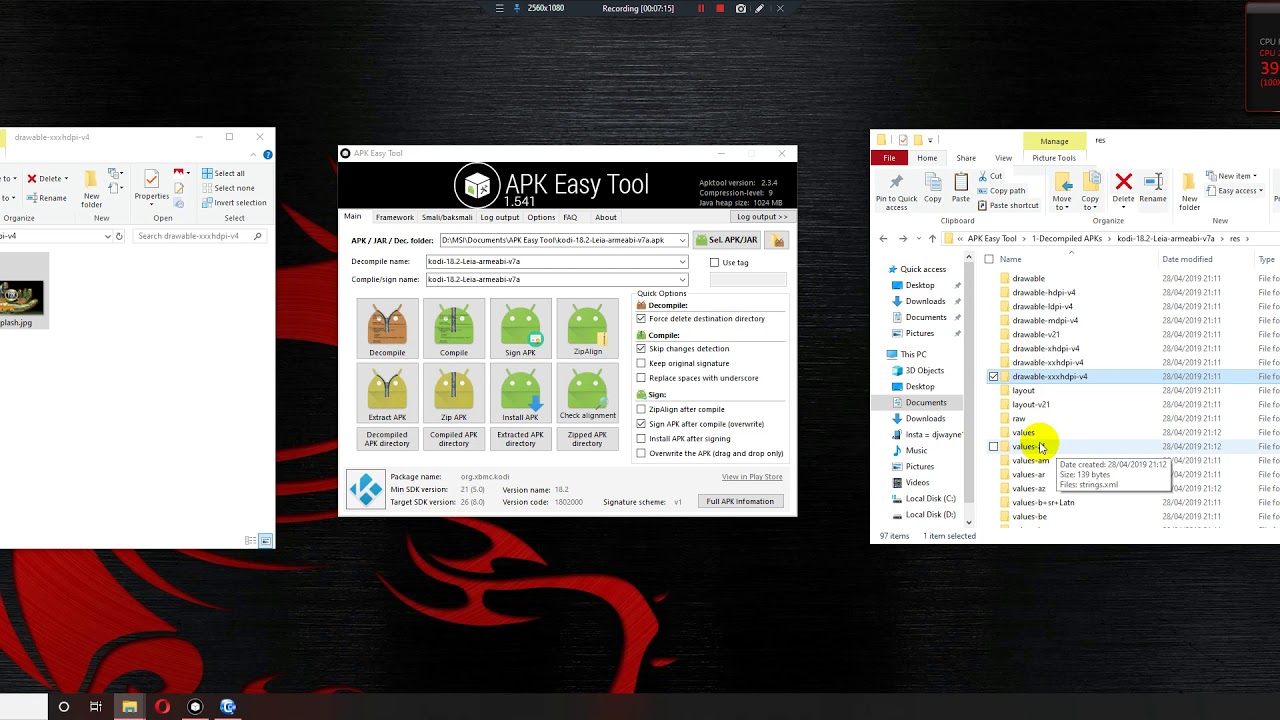Click the recorder camera screenshot icon
The image size is (1280, 720).
click(741, 8)
